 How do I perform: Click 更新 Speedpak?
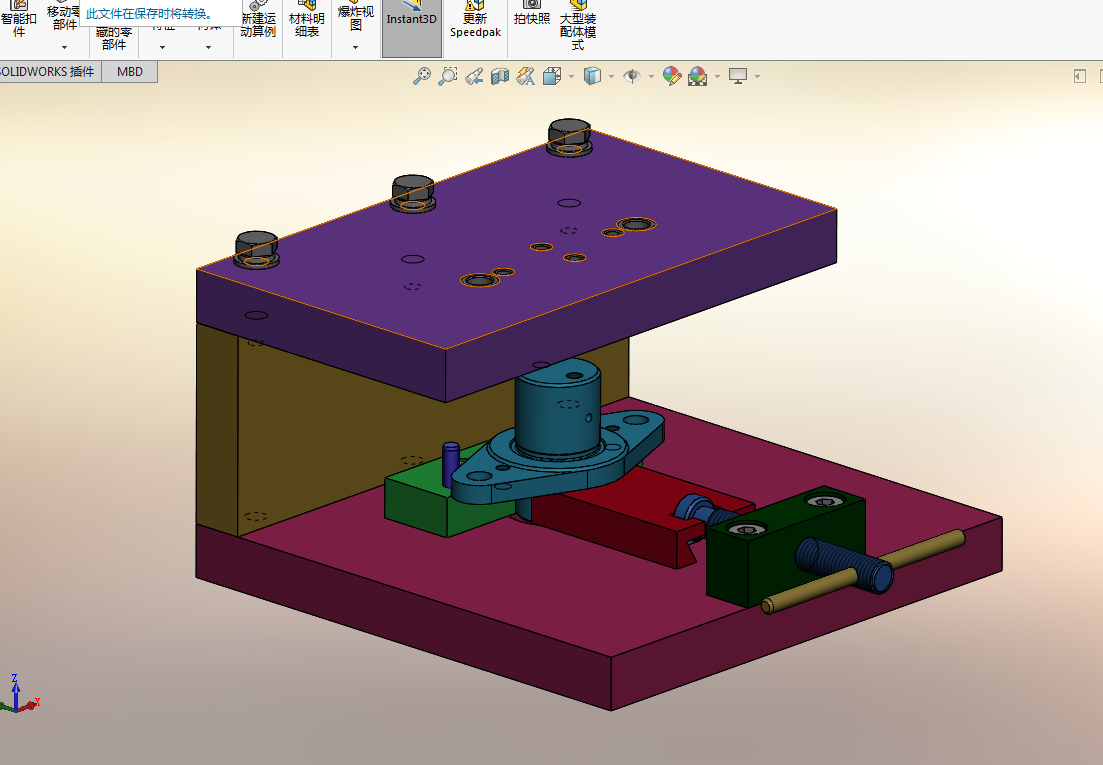click(476, 21)
